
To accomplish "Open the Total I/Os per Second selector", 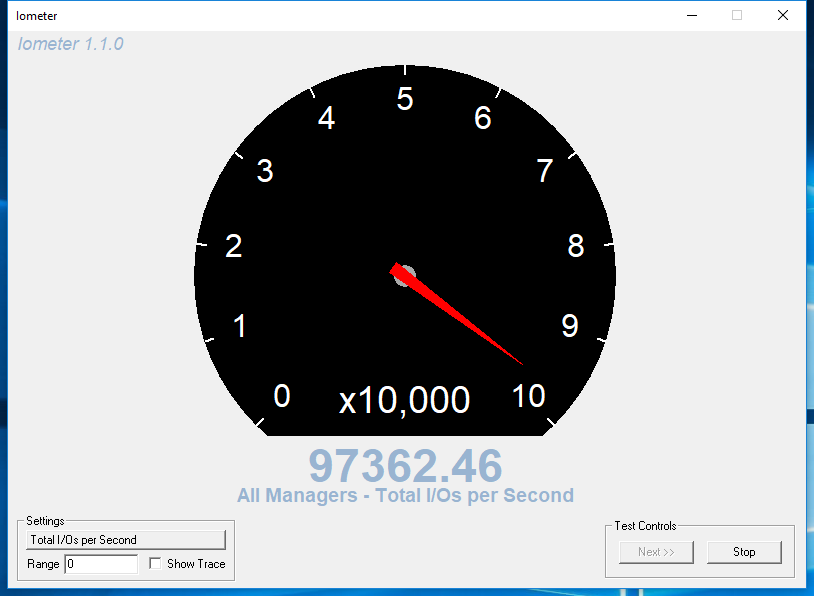I will coord(126,540).
